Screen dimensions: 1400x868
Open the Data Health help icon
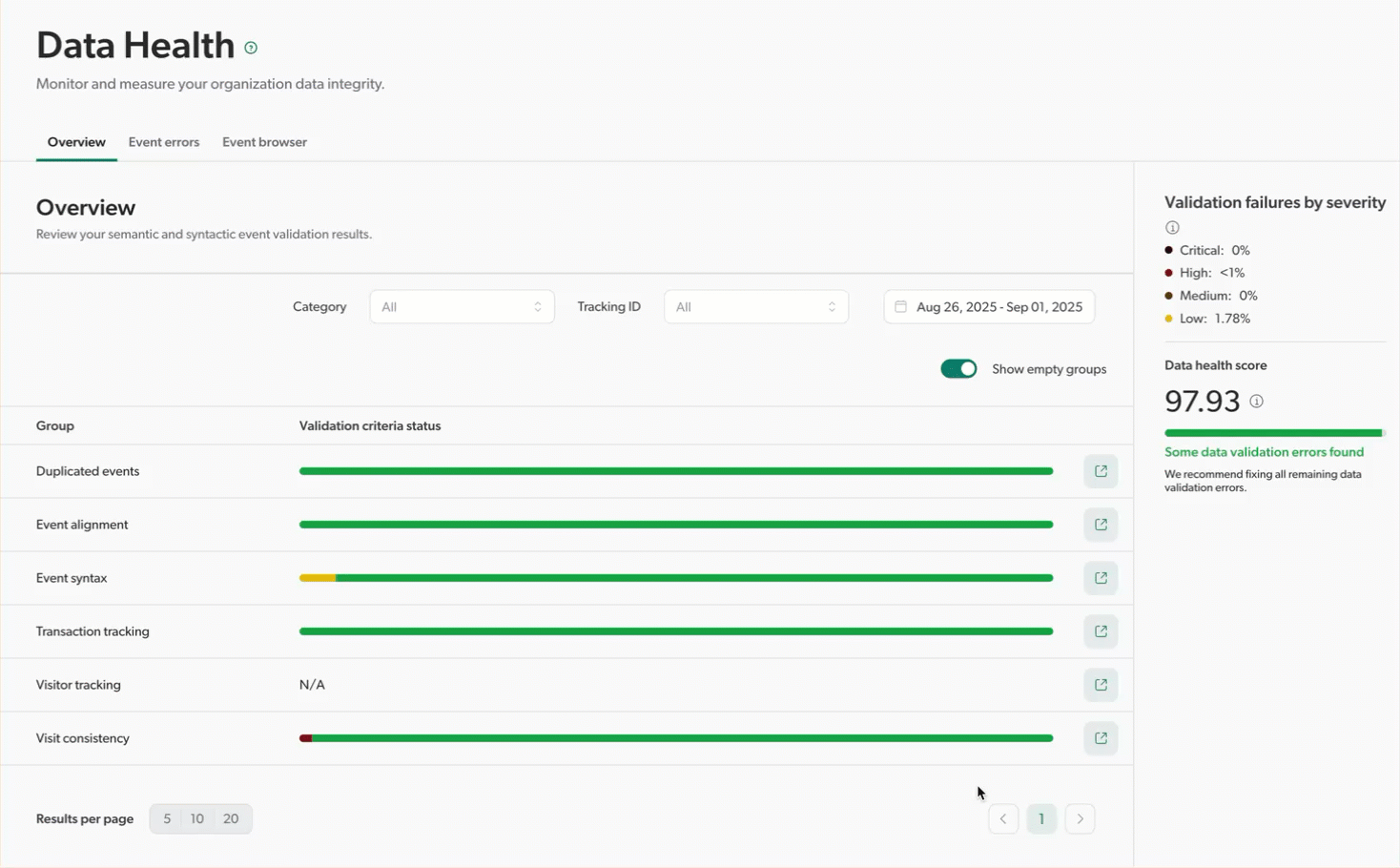pos(250,47)
